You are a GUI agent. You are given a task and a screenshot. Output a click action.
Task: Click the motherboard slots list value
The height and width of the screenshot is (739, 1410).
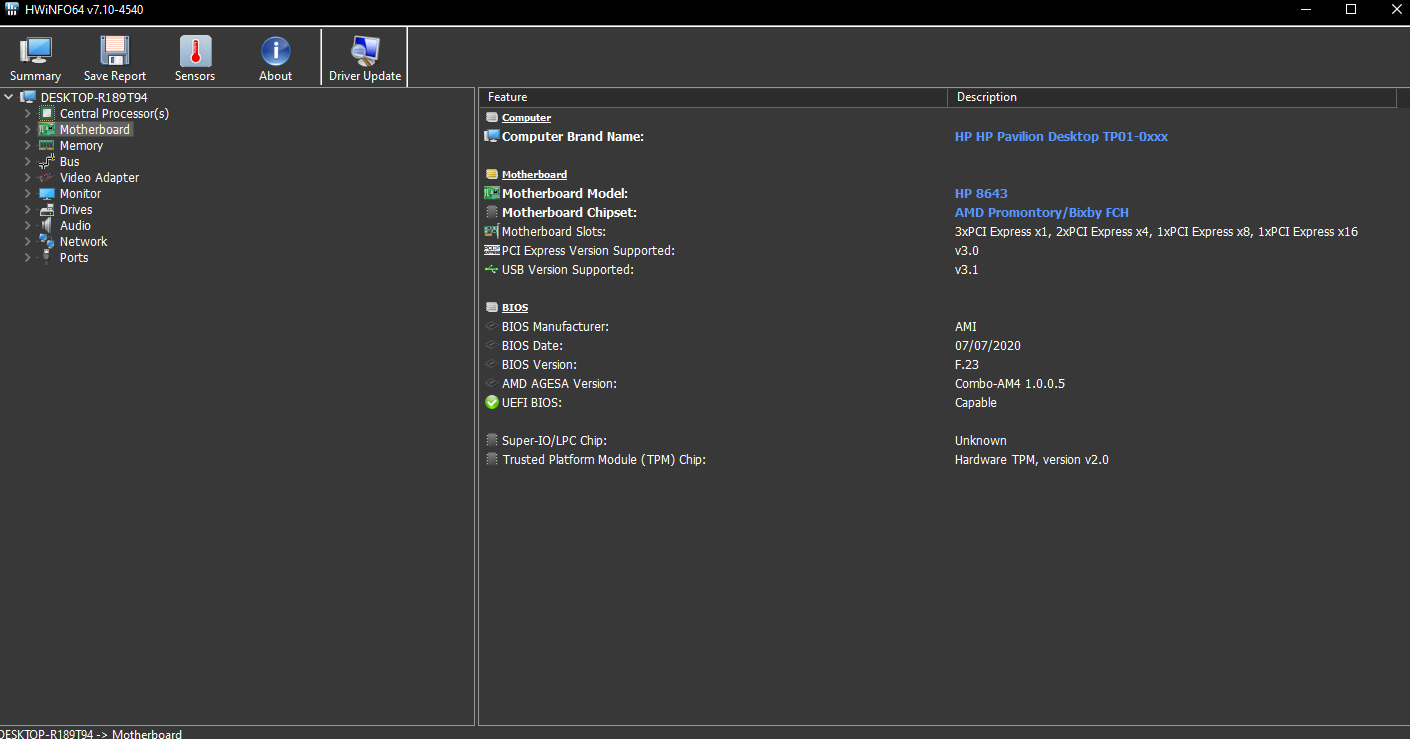tap(1156, 231)
